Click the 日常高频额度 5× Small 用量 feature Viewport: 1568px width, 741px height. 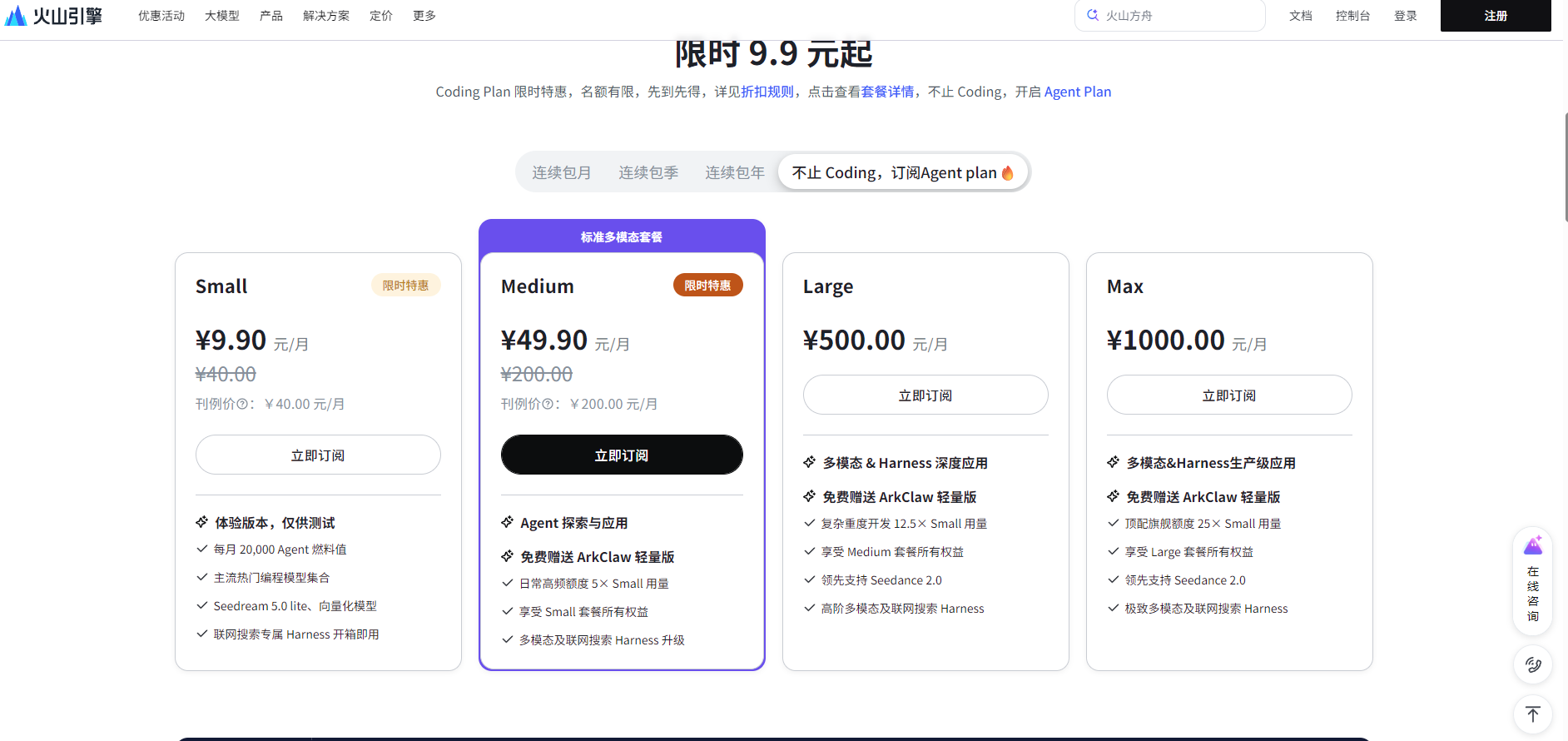pos(594,584)
